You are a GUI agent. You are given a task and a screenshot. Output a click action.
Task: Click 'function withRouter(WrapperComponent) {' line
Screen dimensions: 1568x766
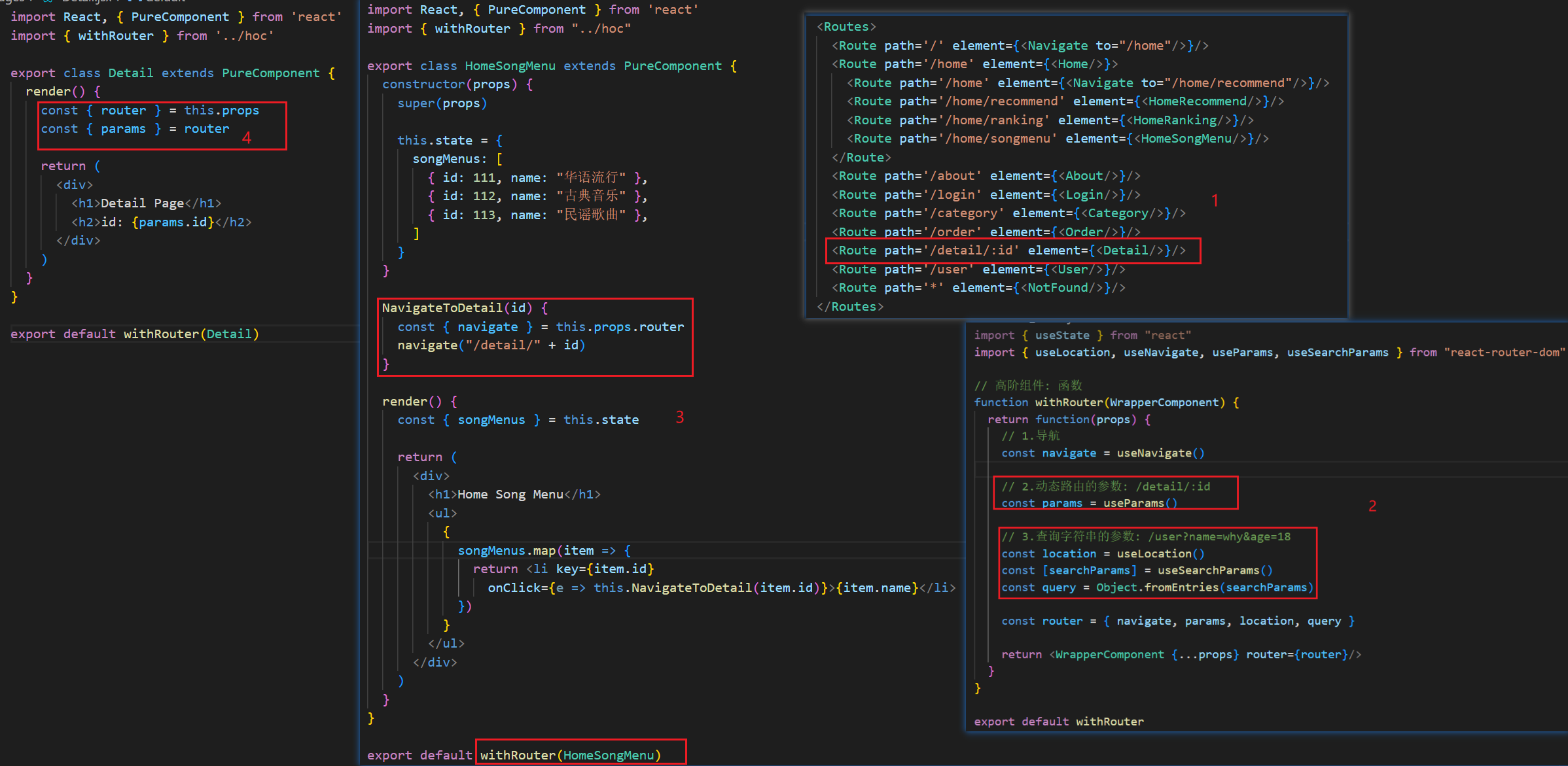1107,403
